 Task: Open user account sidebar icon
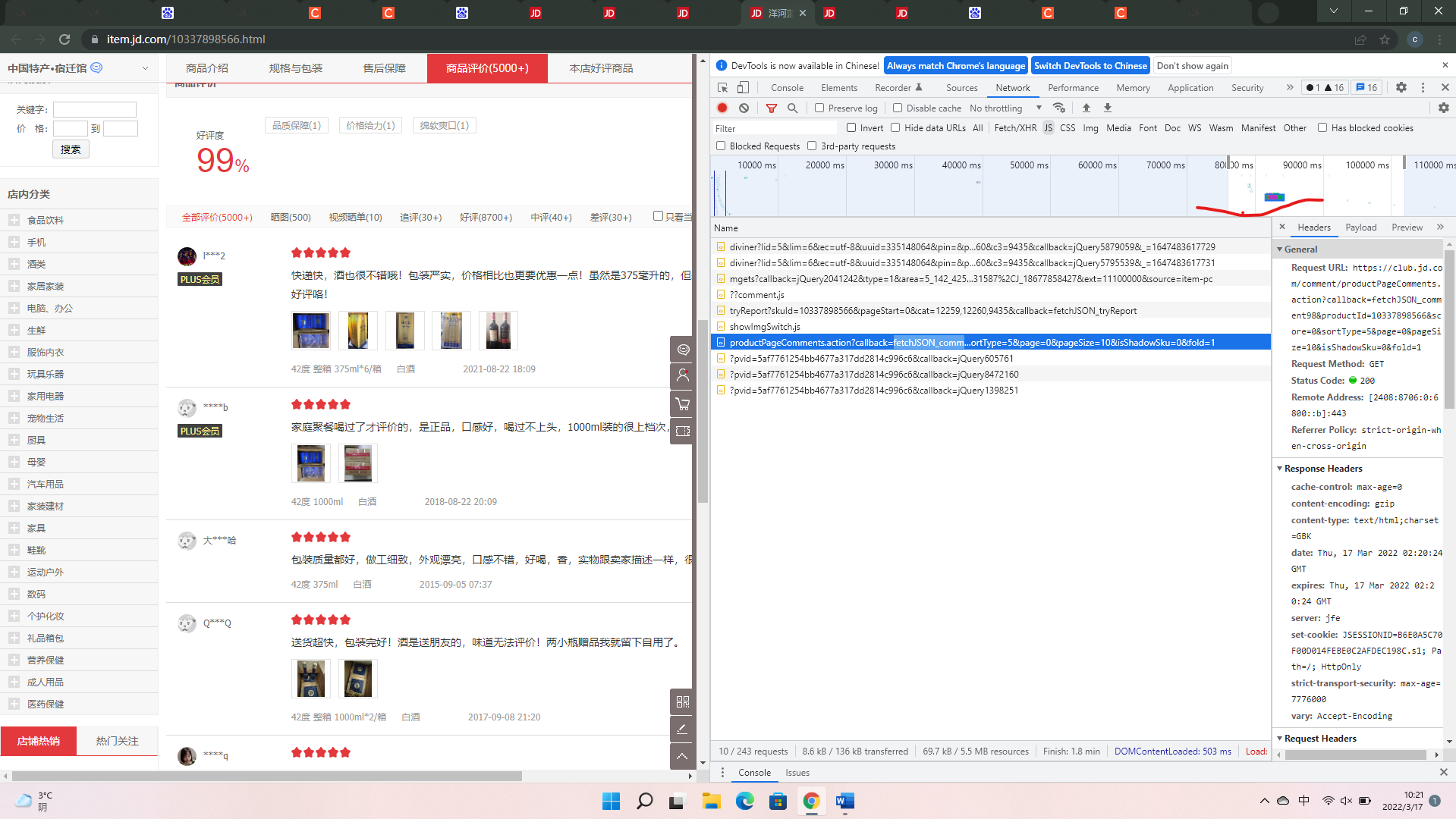click(683, 376)
